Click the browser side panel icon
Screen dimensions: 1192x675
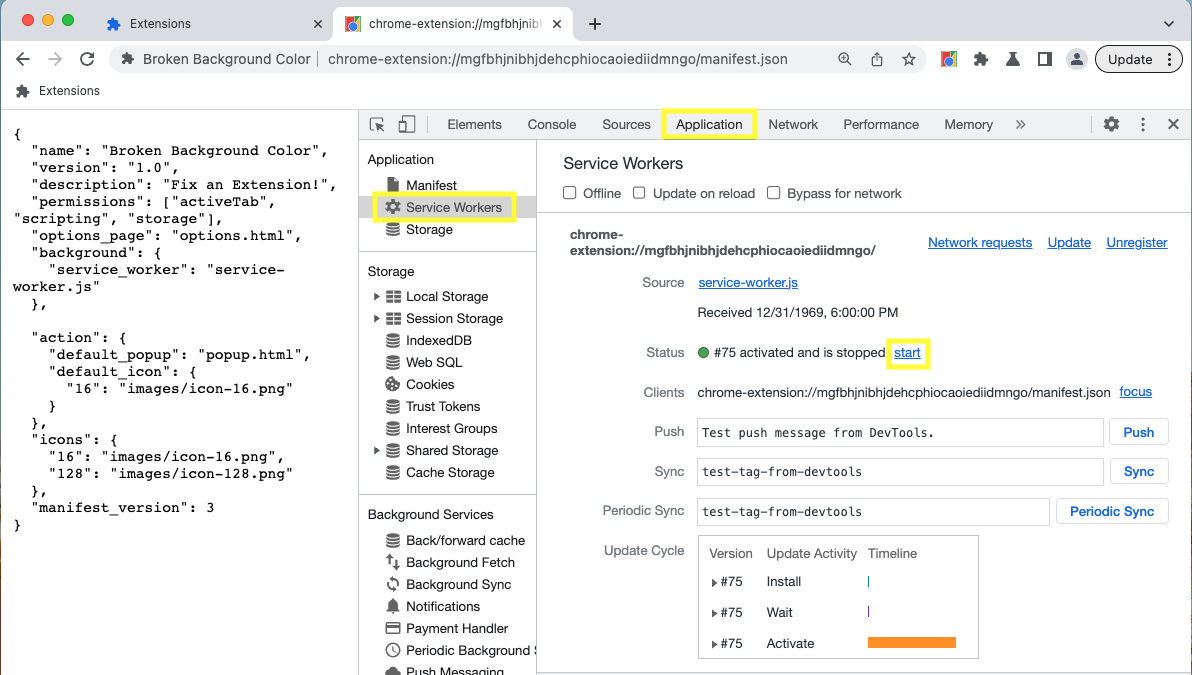coord(1044,59)
